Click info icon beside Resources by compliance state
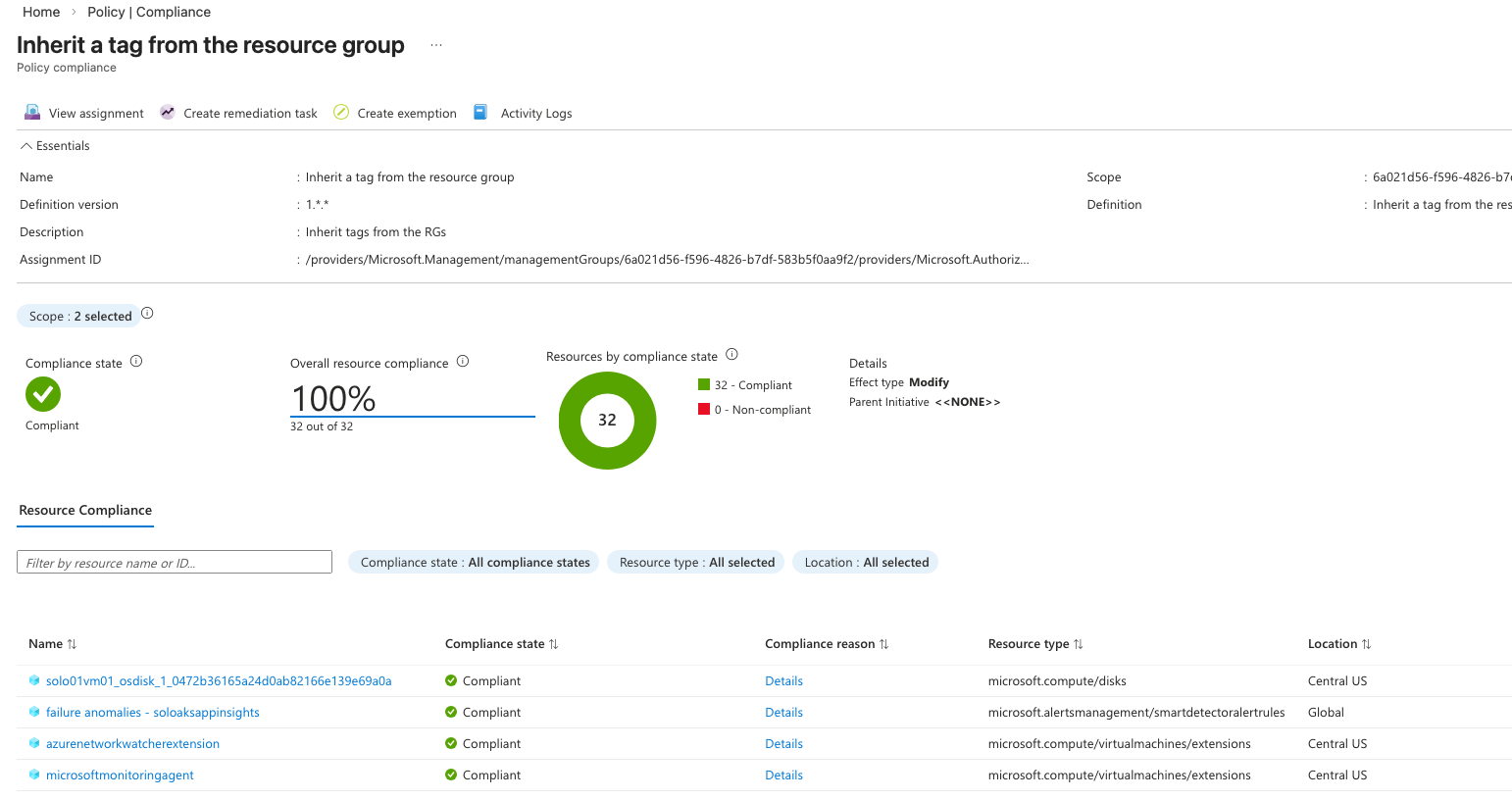The width and height of the screenshot is (1512, 800). pos(731,355)
